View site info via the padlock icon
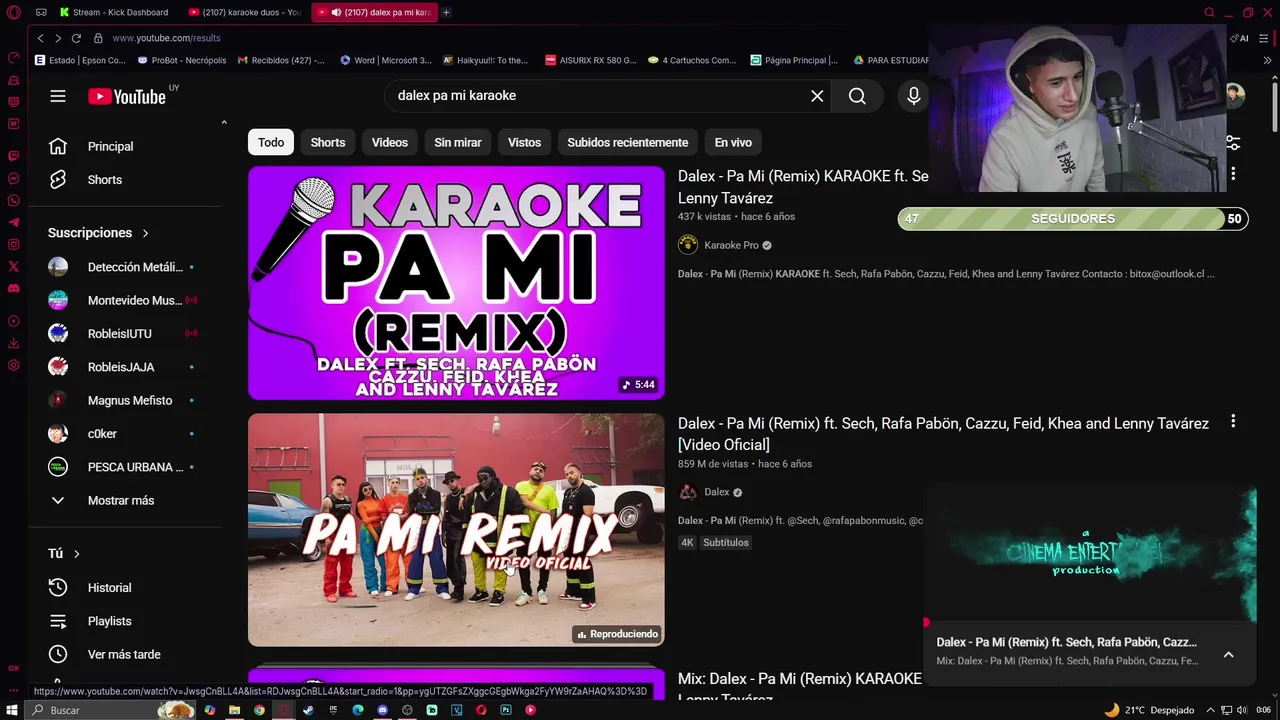 pos(98,38)
